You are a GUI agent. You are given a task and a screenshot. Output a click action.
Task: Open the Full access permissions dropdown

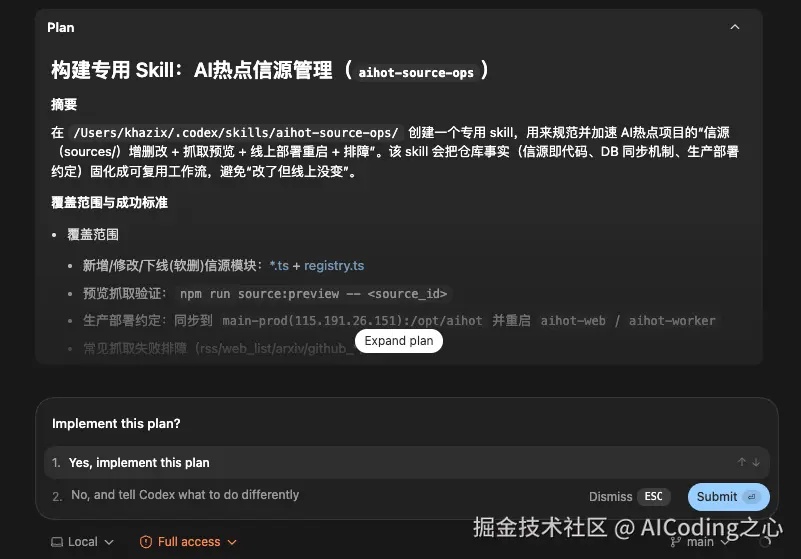189,542
